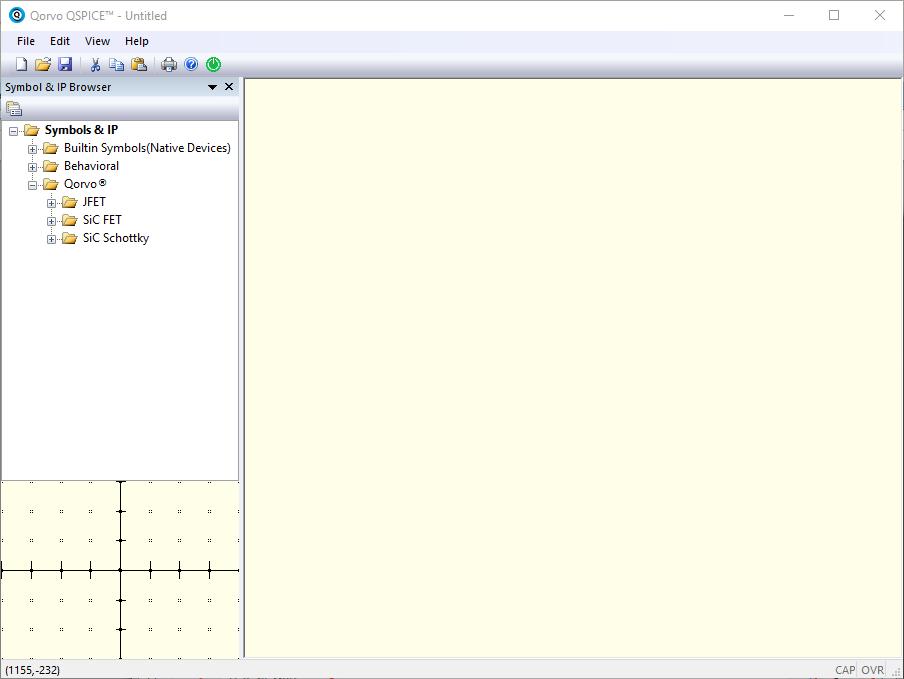Click the JFET folder icon
904x679 pixels.
[70, 202]
